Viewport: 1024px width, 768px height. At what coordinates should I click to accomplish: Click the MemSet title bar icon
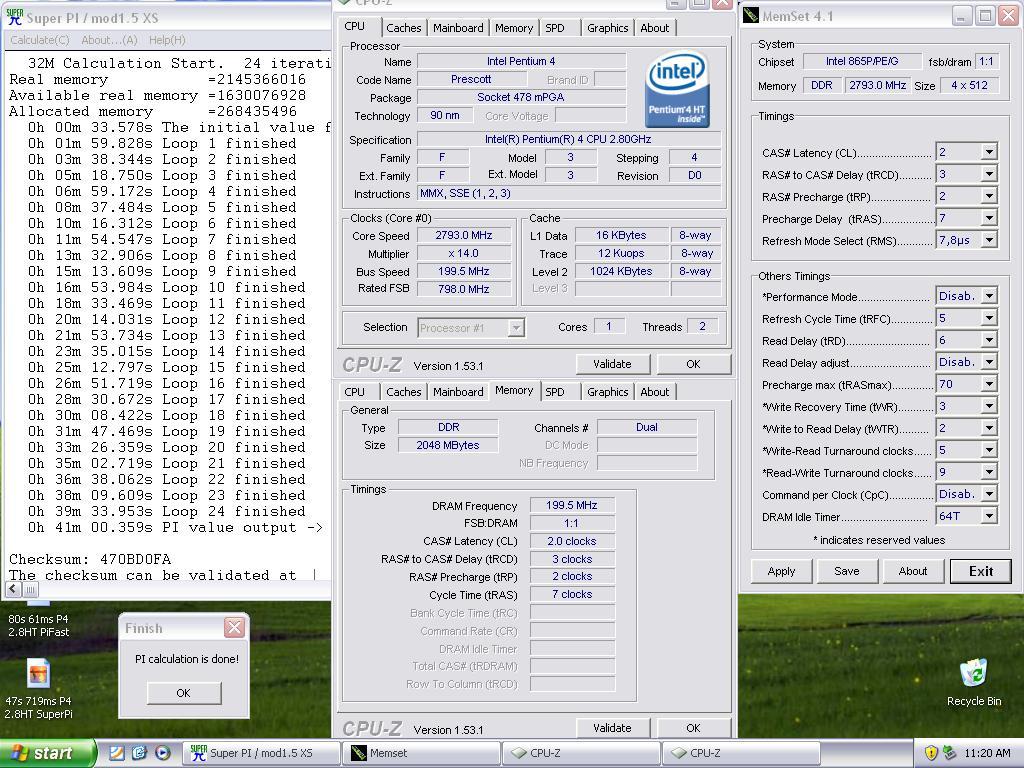[x=751, y=15]
